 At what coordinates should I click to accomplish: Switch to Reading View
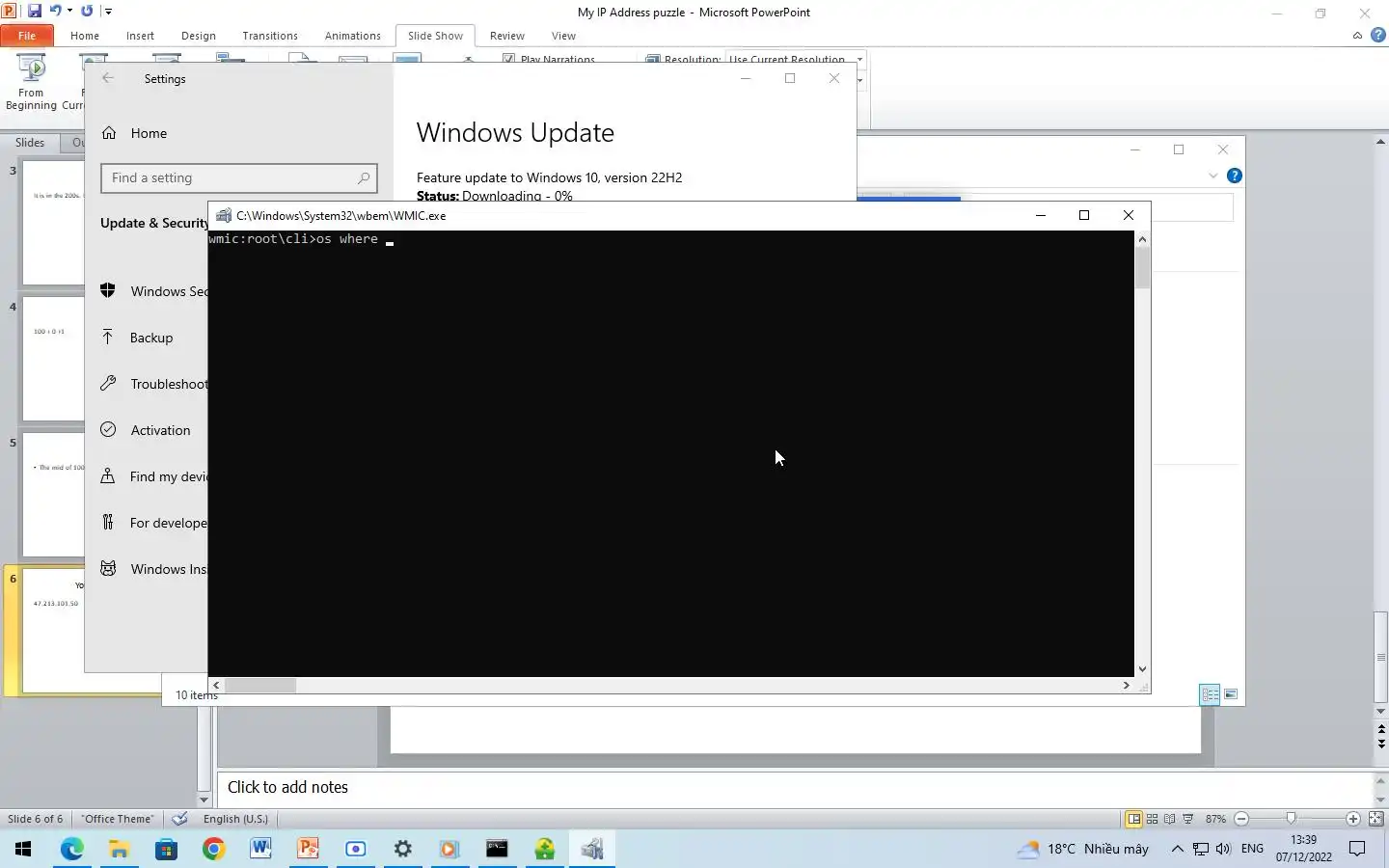(x=1169, y=819)
